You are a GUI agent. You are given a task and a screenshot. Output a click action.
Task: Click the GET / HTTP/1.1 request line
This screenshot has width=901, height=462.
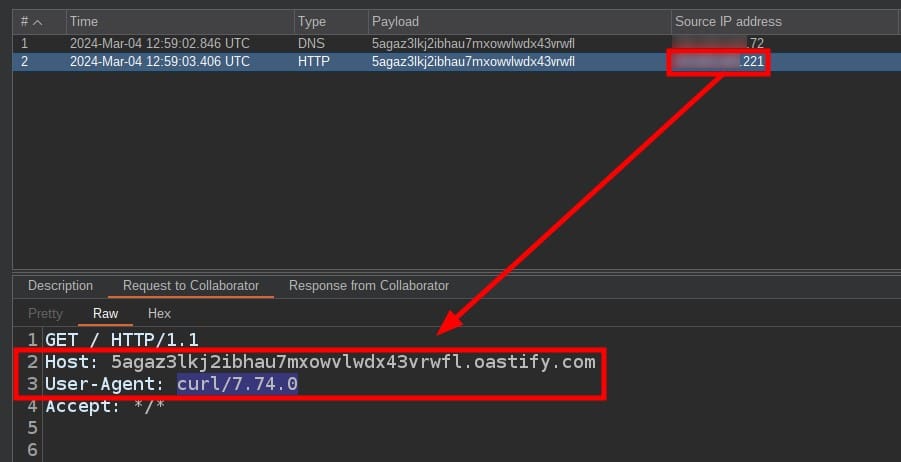(122, 340)
